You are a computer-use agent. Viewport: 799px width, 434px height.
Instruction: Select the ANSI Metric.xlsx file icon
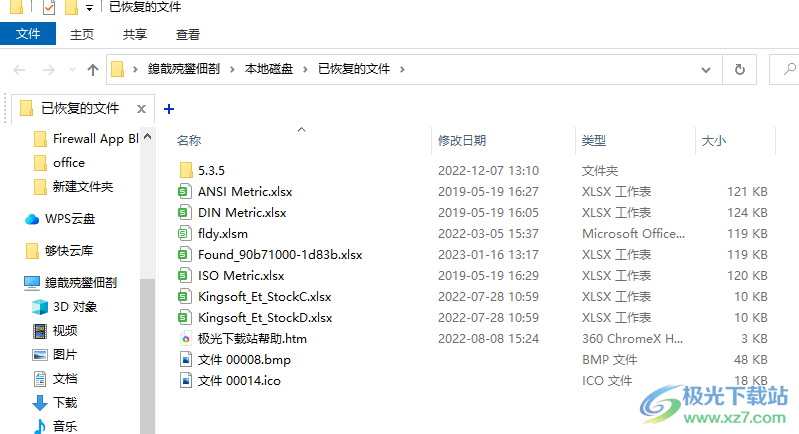click(184, 192)
